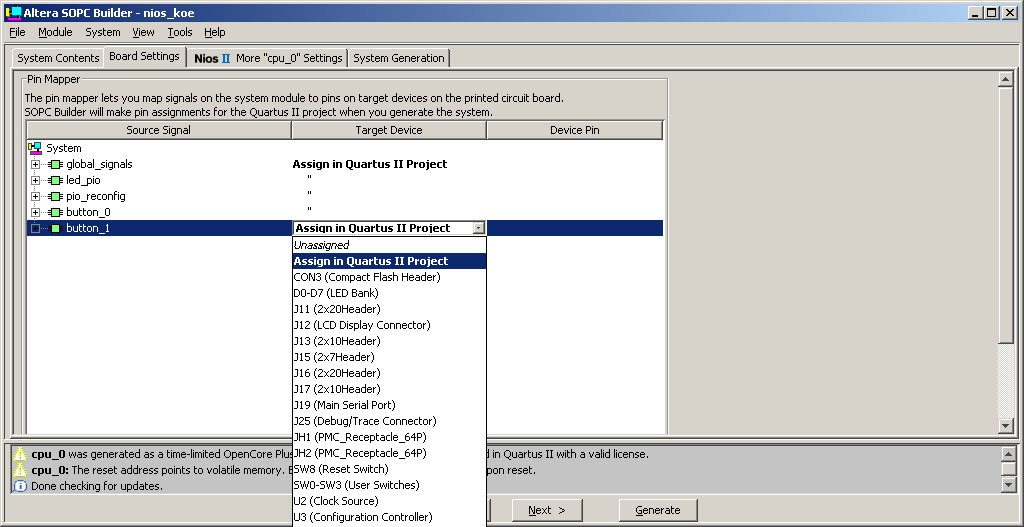Click the main panel scrollbar up arrow

coord(1006,80)
